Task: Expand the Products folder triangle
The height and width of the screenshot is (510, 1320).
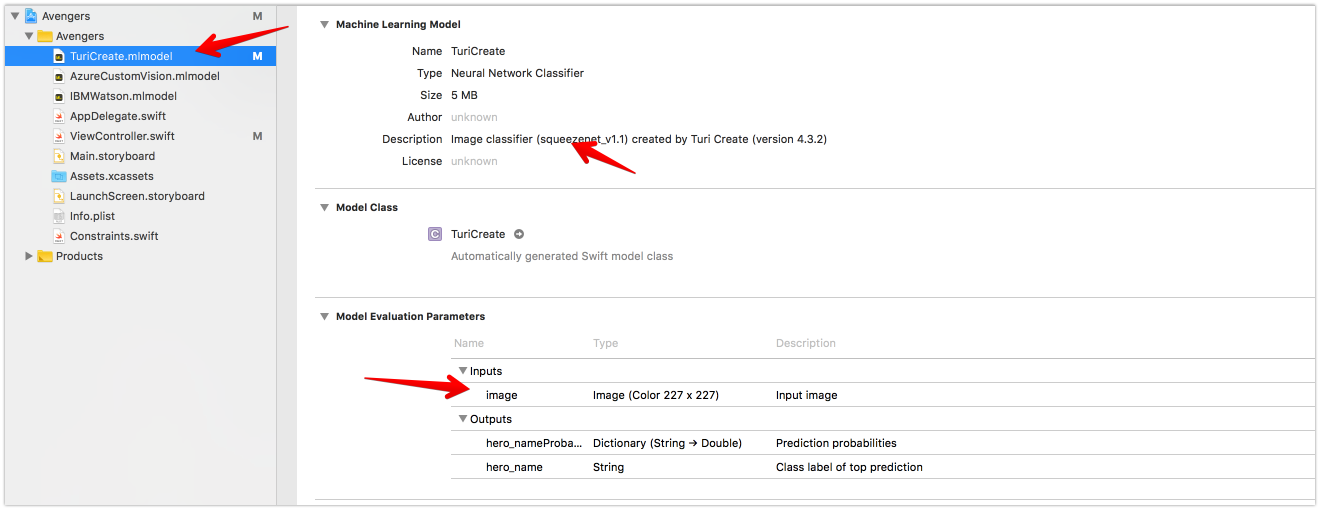Action: click(29, 256)
